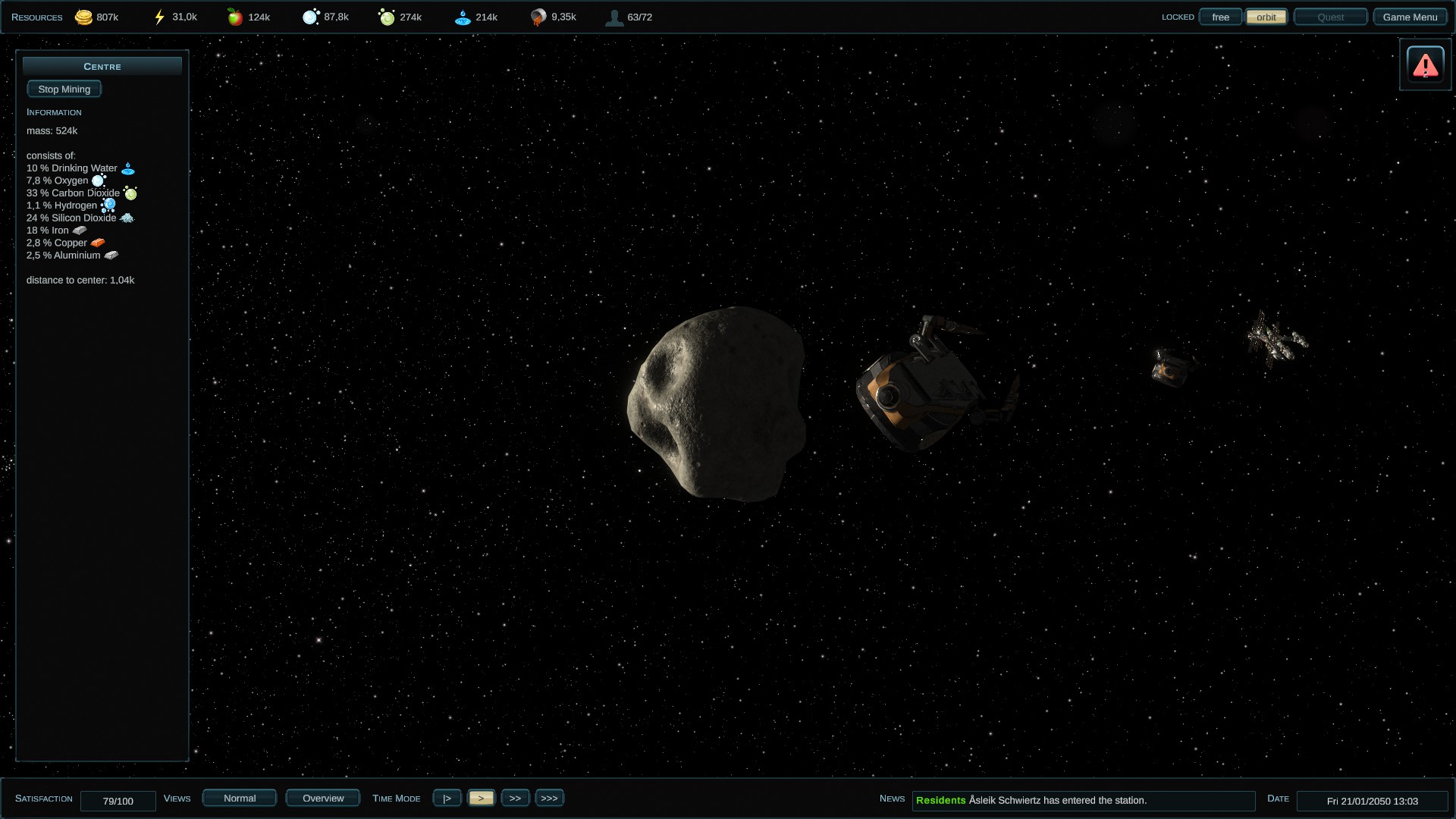Select the orbit camera lock mode
The image size is (1456, 819).
(x=1266, y=17)
